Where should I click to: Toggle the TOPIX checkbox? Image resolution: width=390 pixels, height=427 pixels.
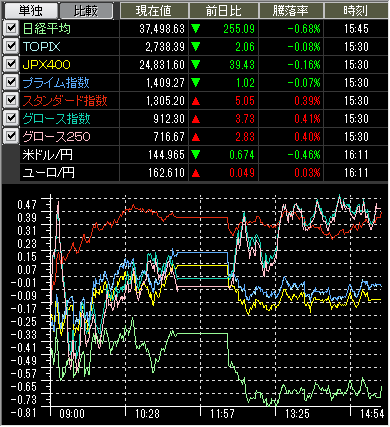coord(11,47)
